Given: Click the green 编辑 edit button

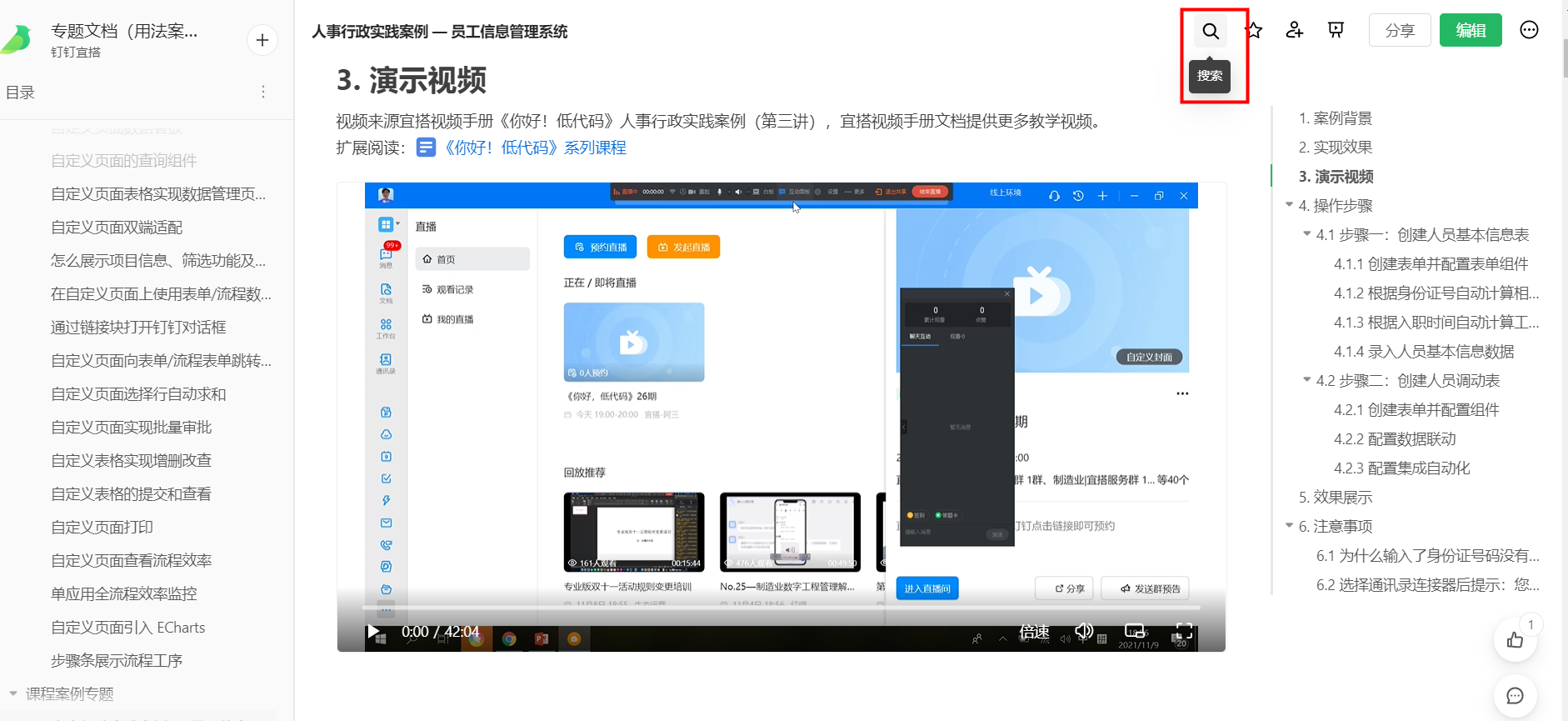Looking at the screenshot, I should (1471, 30).
